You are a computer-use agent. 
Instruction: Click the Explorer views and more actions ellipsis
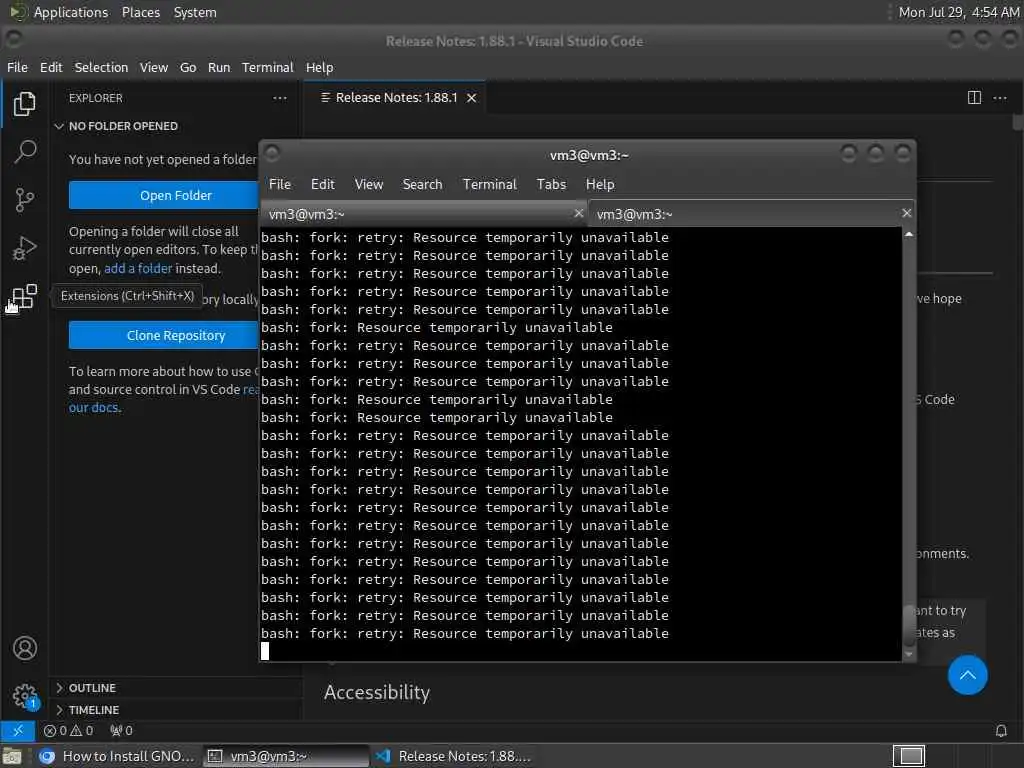[x=280, y=98]
